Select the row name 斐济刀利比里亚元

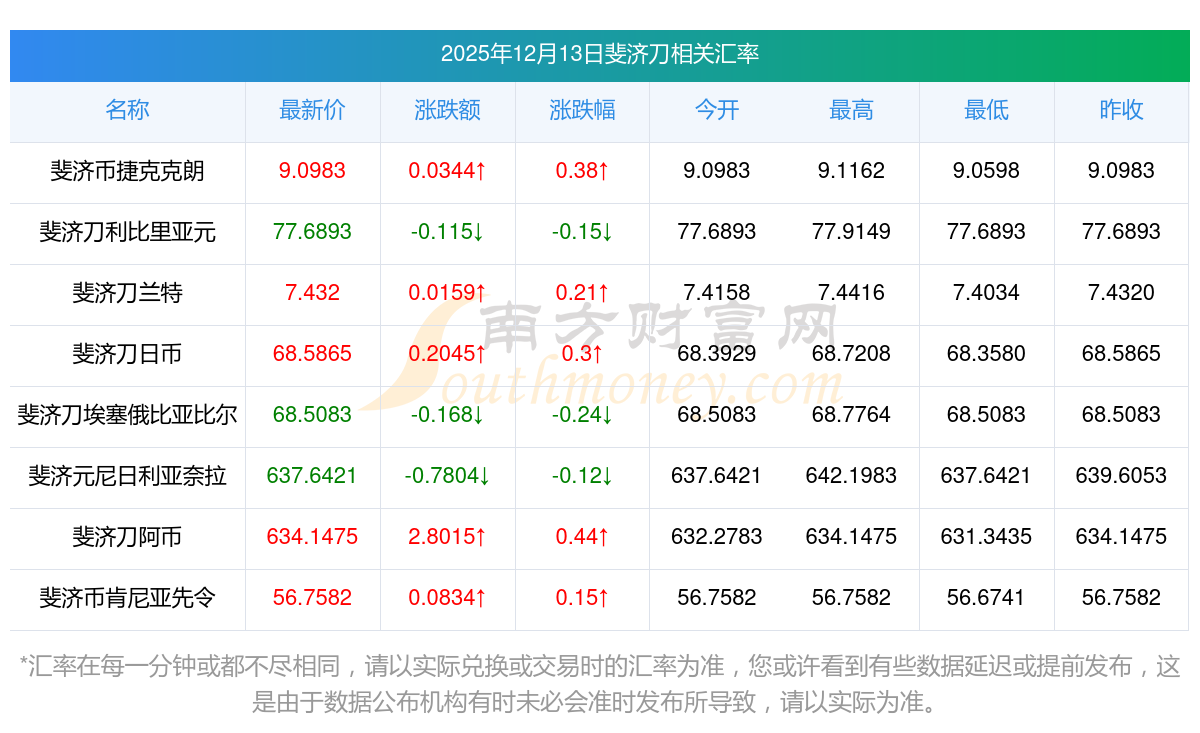(127, 232)
